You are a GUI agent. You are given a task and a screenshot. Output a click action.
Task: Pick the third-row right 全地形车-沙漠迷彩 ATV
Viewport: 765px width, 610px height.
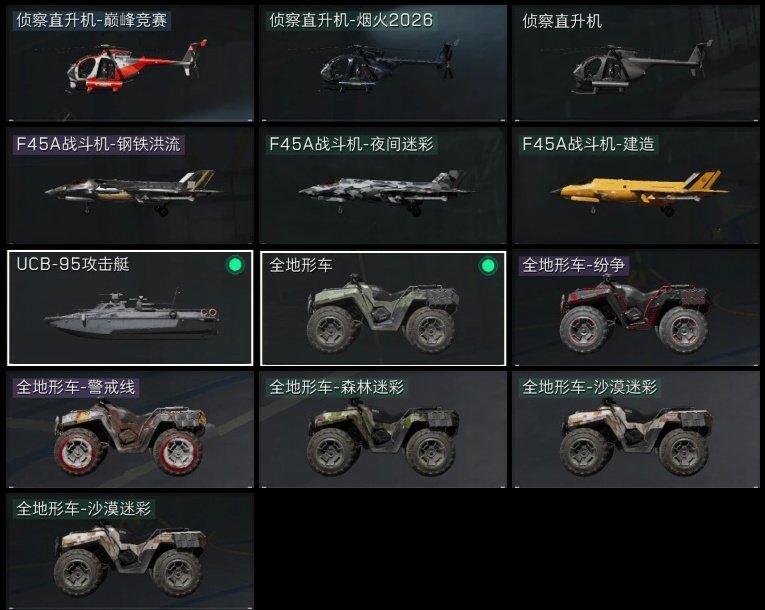636,429
